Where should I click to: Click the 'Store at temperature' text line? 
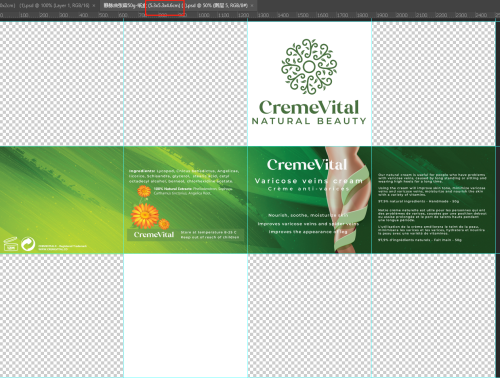pyautogui.click(x=209, y=232)
